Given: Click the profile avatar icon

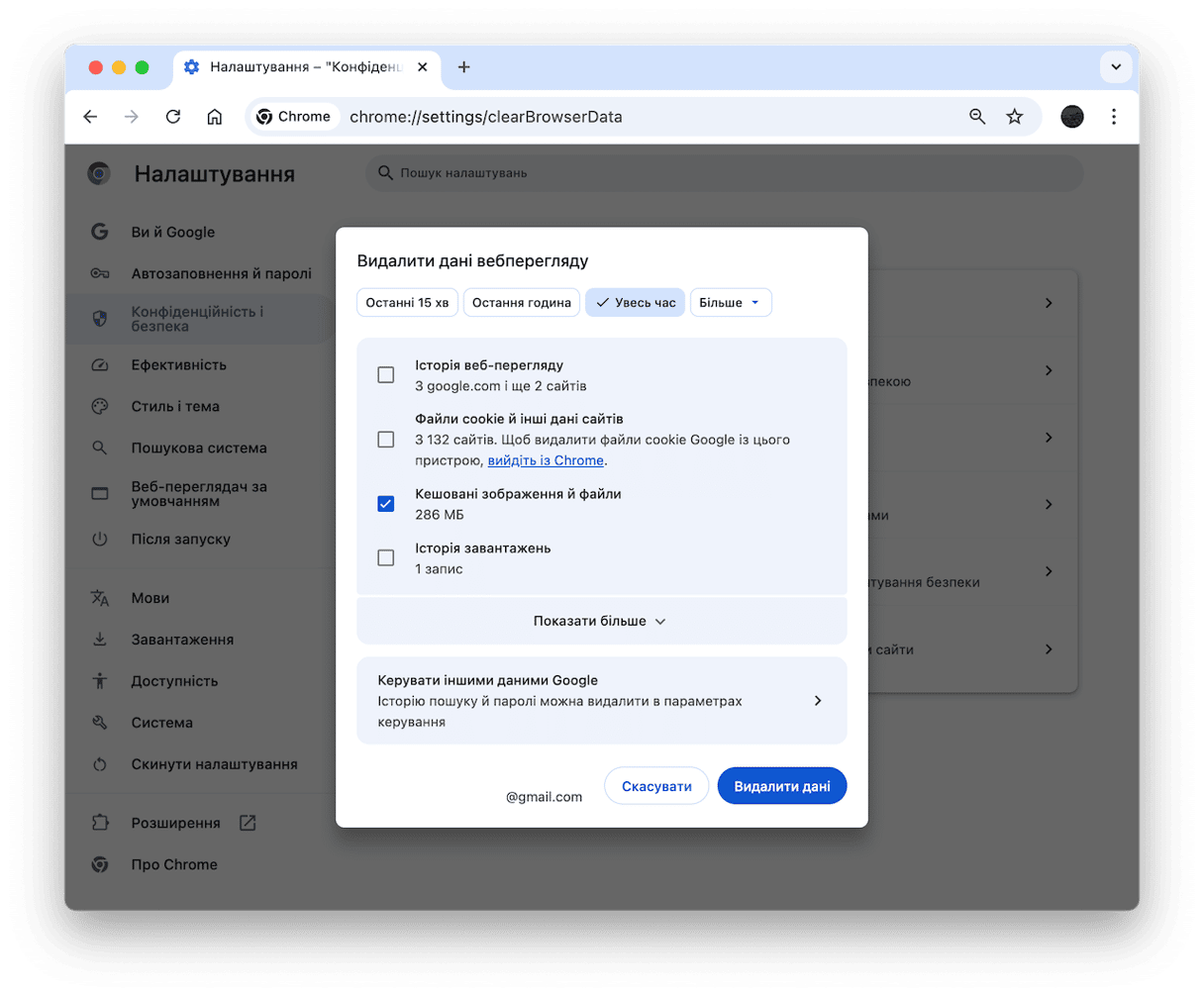Looking at the screenshot, I should coord(1071,117).
